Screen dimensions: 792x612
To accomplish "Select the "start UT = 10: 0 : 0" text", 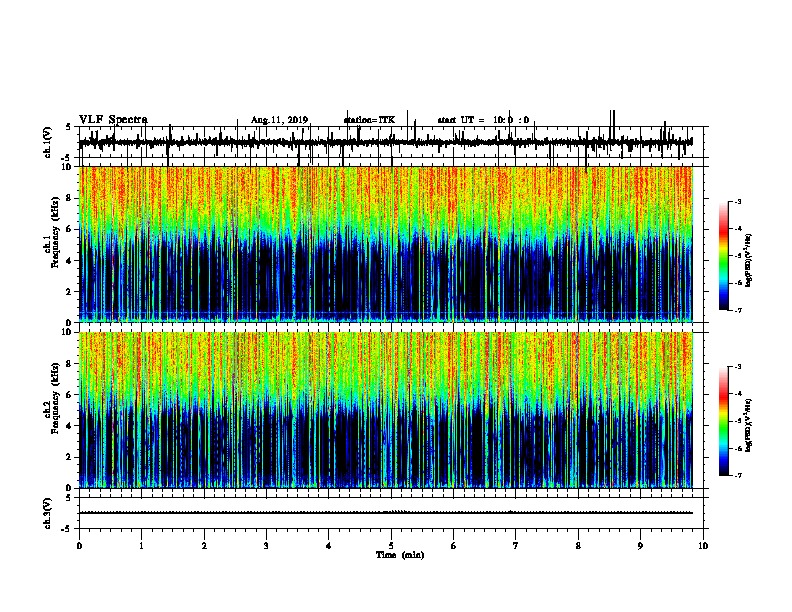I will point(483,120).
